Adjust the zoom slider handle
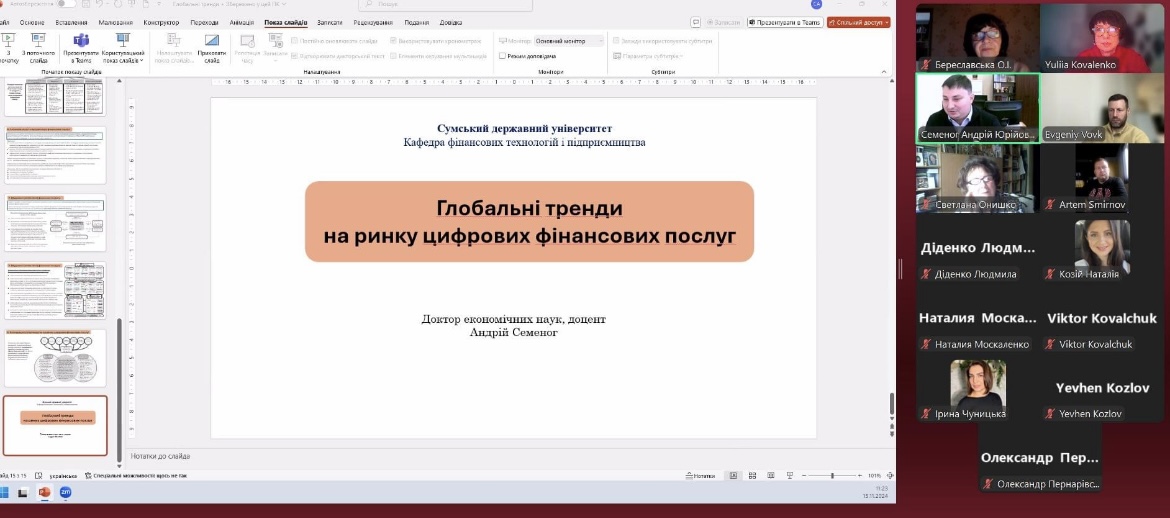The height and width of the screenshot is (518, 1170). [832, 475]
